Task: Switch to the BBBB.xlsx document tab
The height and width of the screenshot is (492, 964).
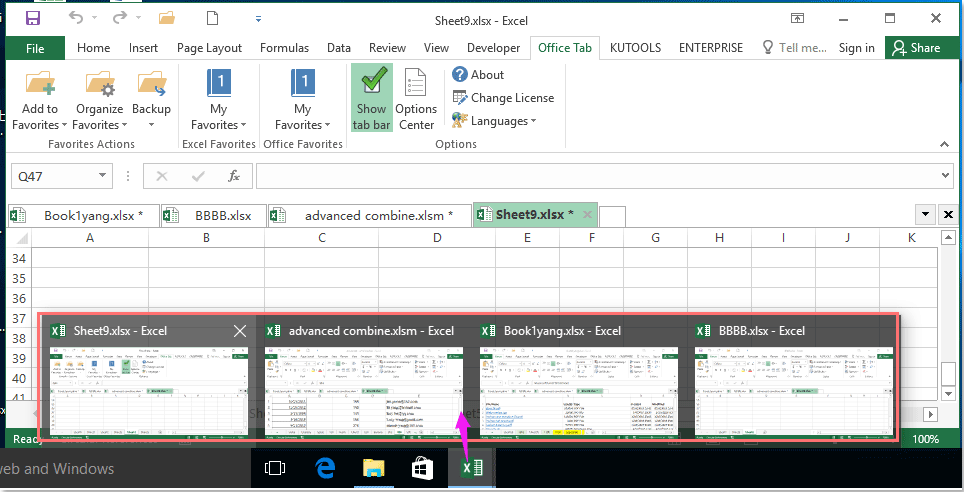Action: (x=214, y=215)
